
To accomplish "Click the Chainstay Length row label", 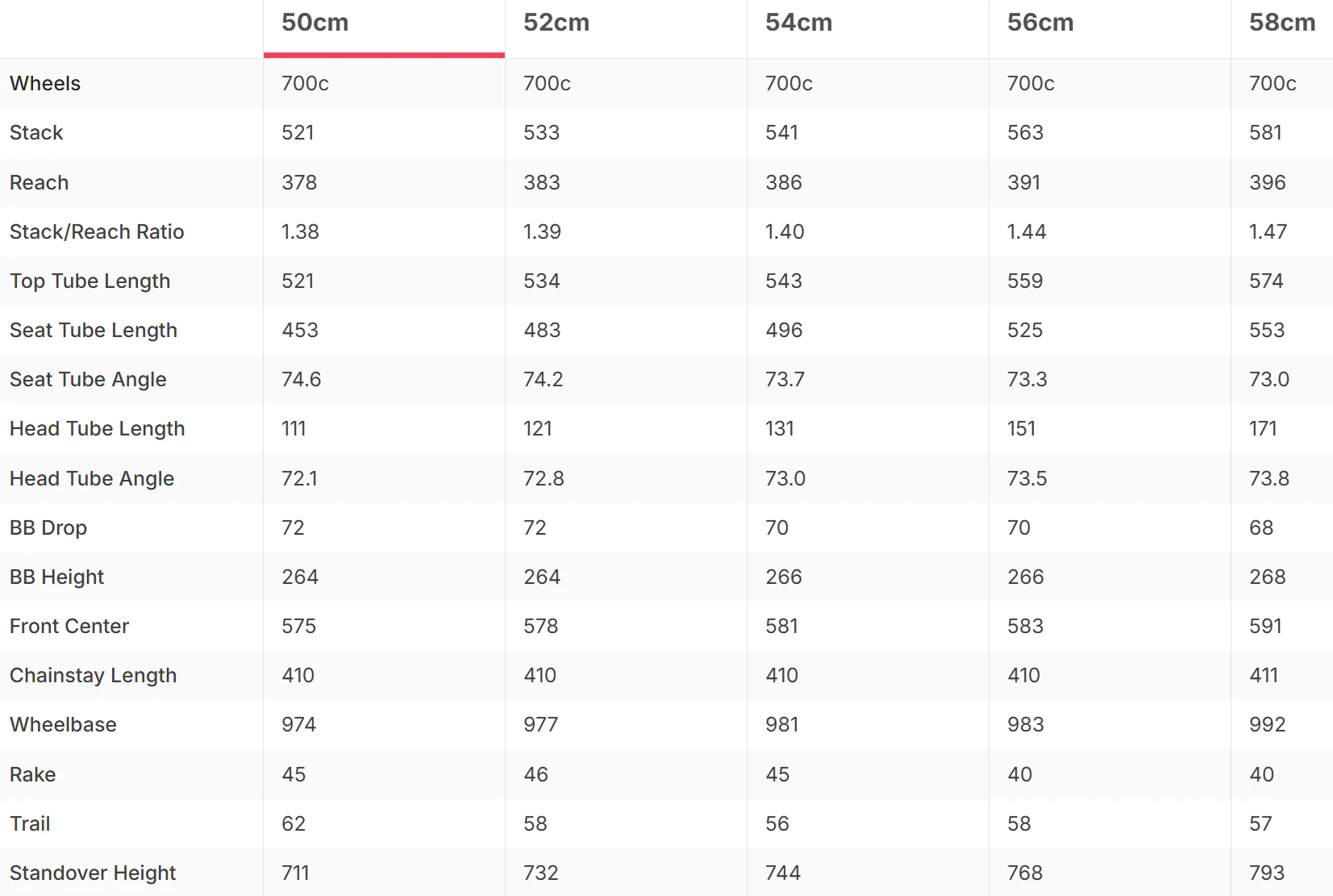I will tap(94, 676).
